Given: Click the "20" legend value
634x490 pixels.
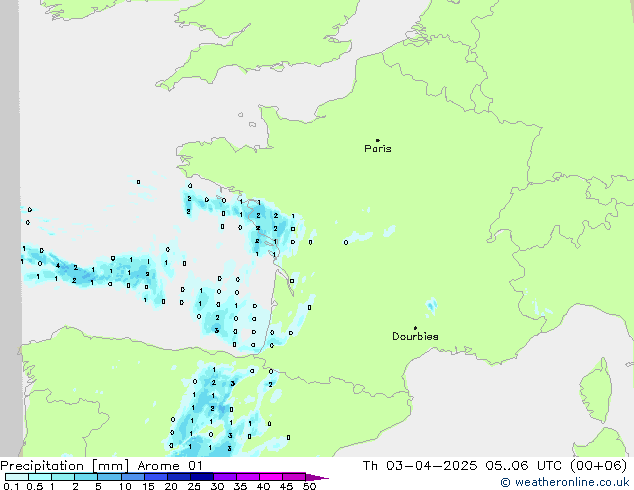Looking at the screenshot, I should pos(171,486).
